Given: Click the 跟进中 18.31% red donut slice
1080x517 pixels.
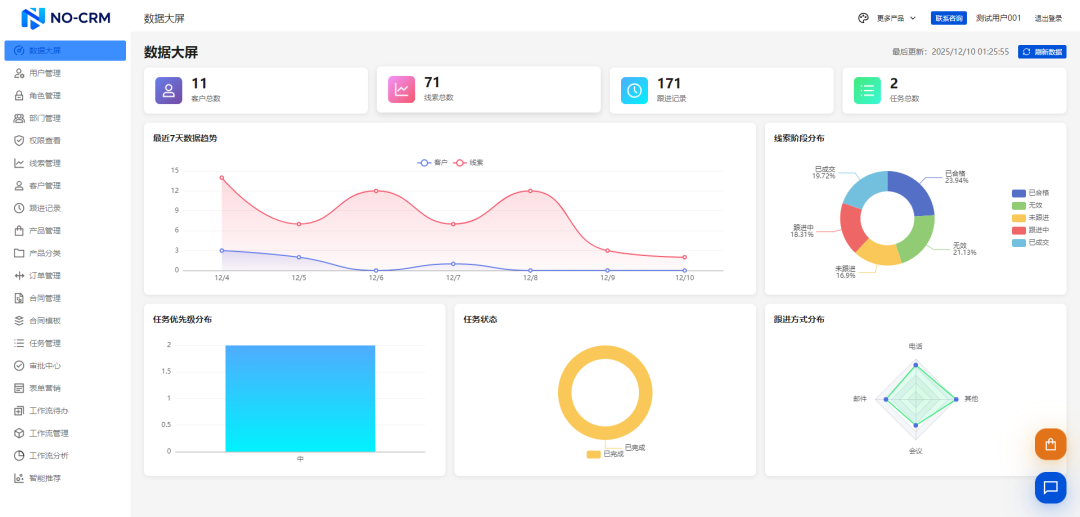Looking at the screenshot, I should click(x=852, y=226).
